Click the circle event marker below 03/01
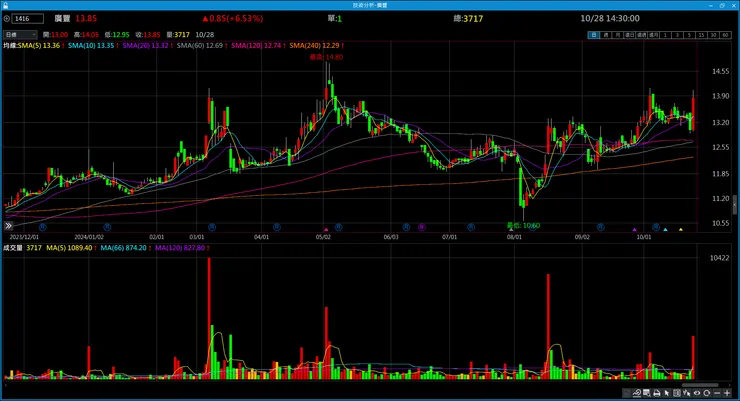 212,227
